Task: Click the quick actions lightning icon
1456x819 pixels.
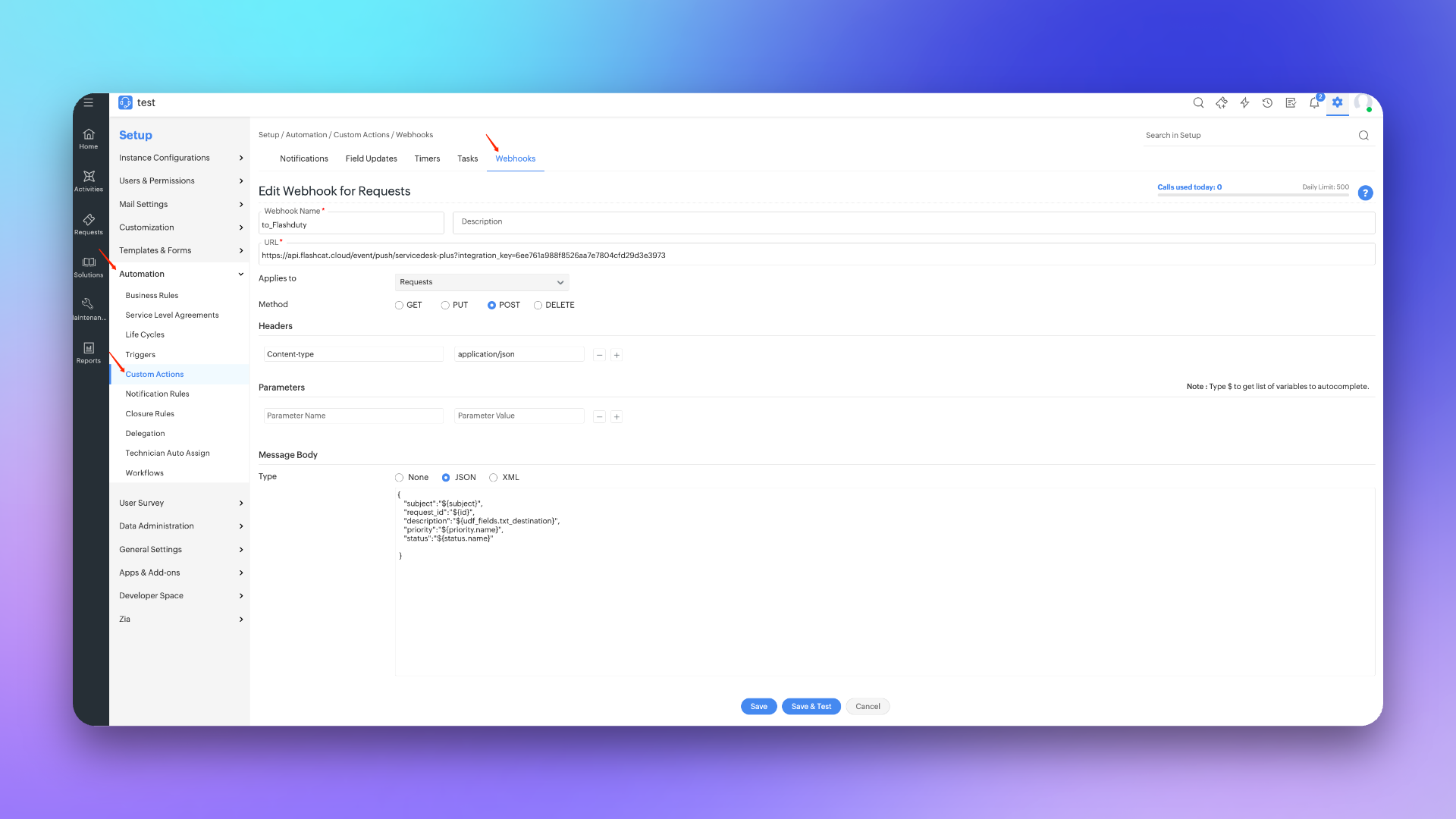Action: pos(1244,103)
